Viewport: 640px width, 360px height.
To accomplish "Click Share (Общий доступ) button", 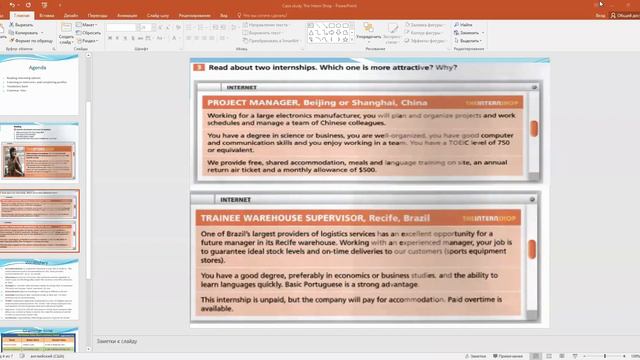I will click(625, 16).
